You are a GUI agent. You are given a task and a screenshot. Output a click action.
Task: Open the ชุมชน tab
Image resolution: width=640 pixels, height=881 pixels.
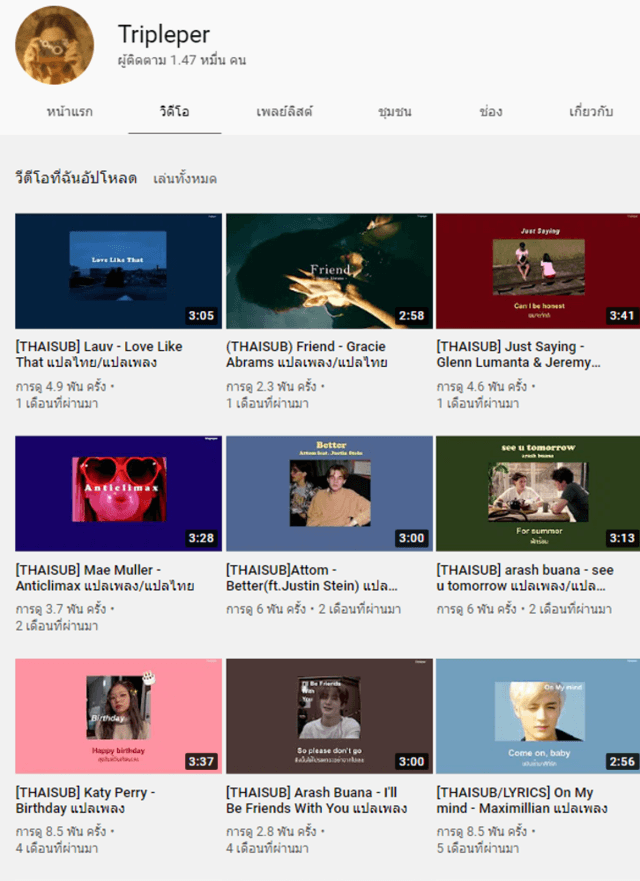coord(394,111)
